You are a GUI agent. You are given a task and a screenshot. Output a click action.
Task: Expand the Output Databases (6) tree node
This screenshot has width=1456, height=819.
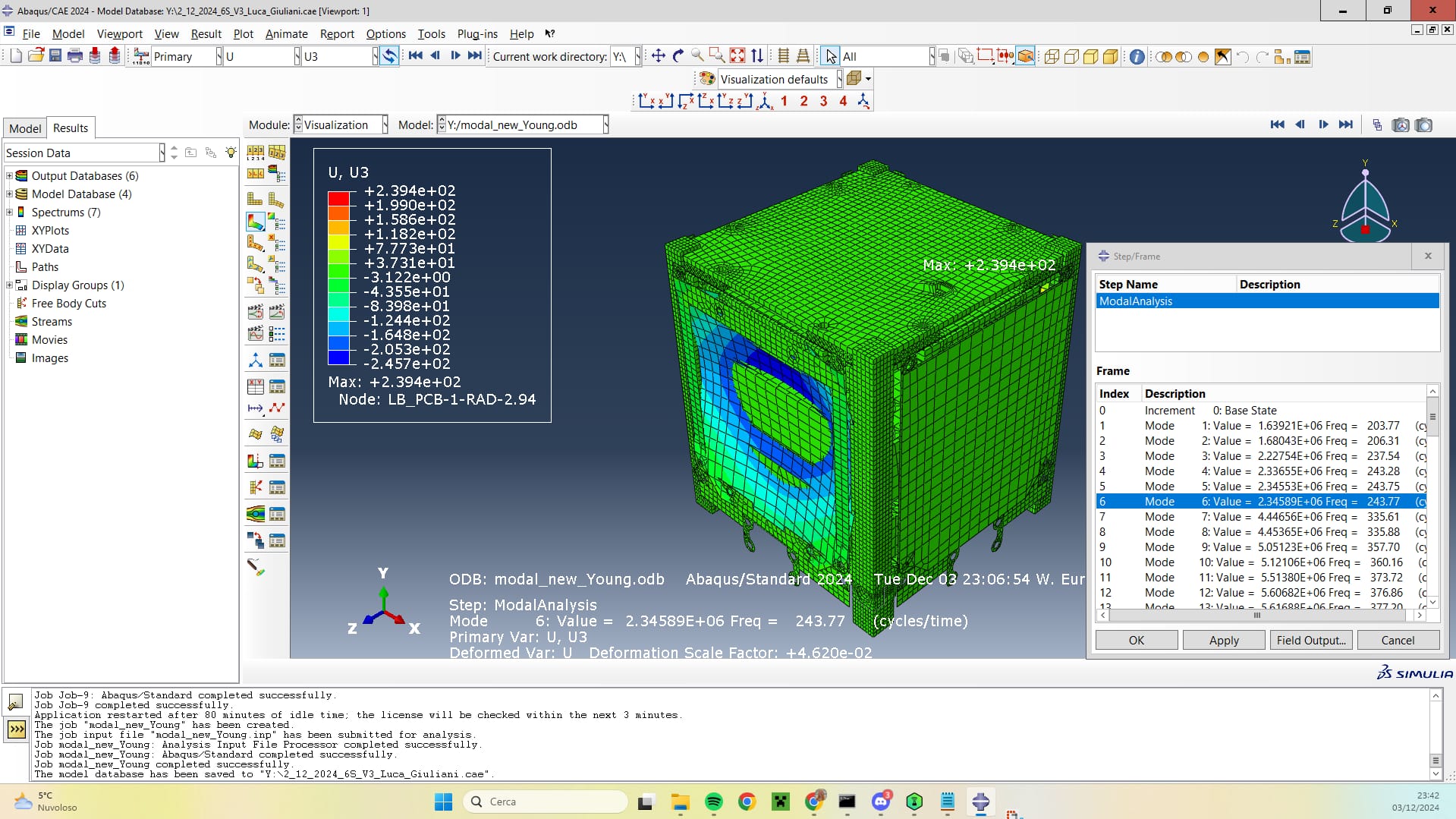tap(9, 175)
